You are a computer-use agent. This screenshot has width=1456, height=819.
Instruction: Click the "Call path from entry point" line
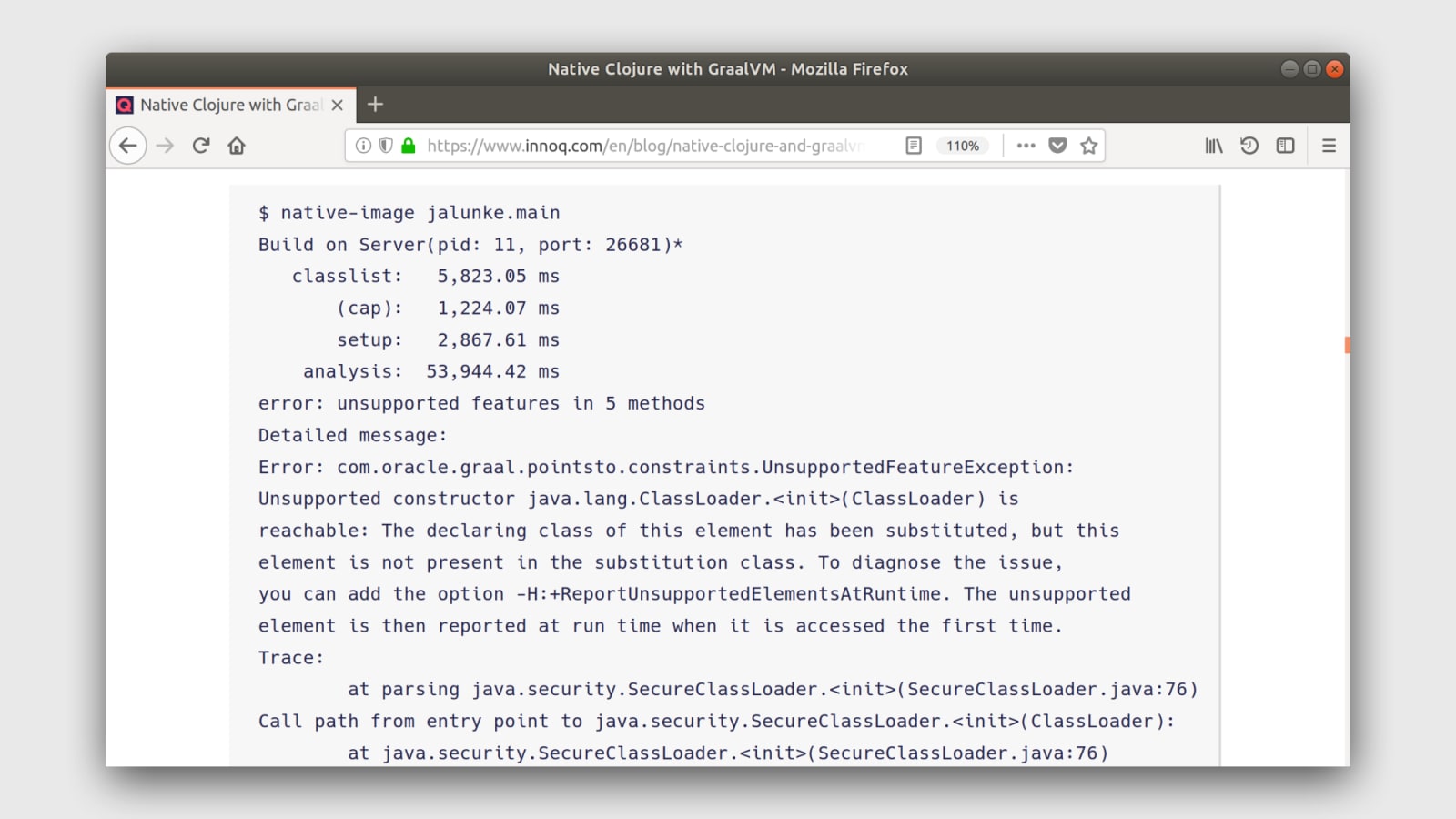point(717,722)
